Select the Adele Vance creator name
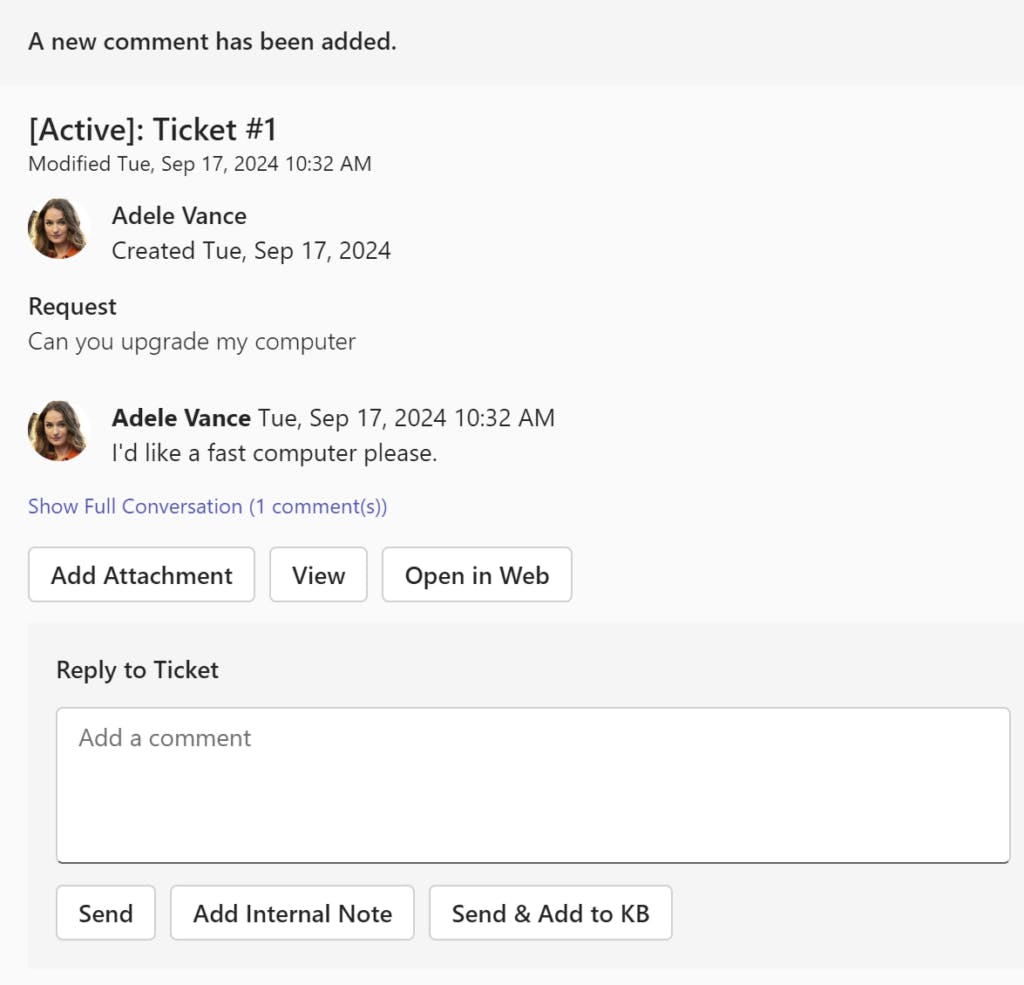This screenshot has height=985, width=1024. [179, 215]
